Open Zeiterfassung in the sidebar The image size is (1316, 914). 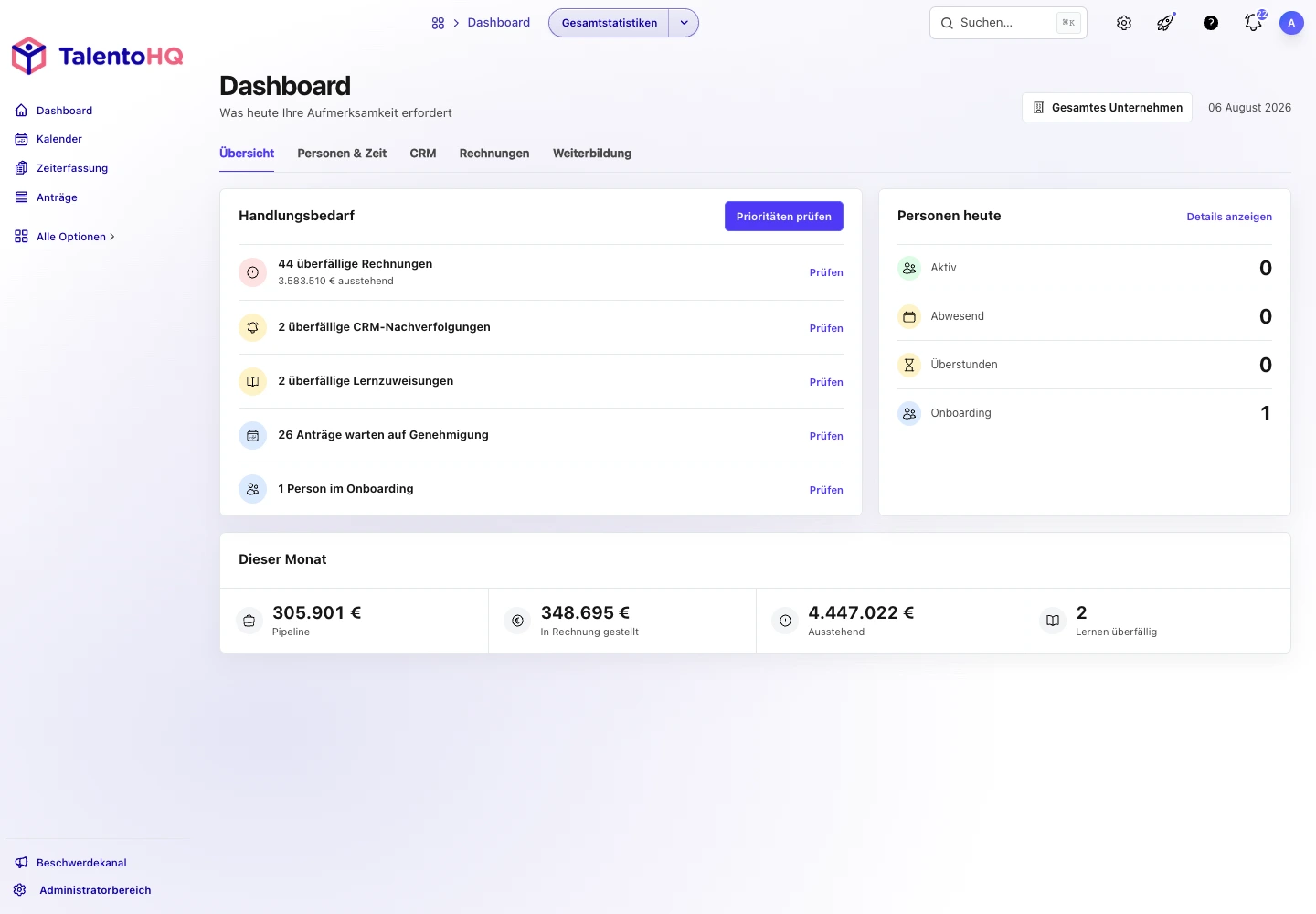tap(72, 168)
